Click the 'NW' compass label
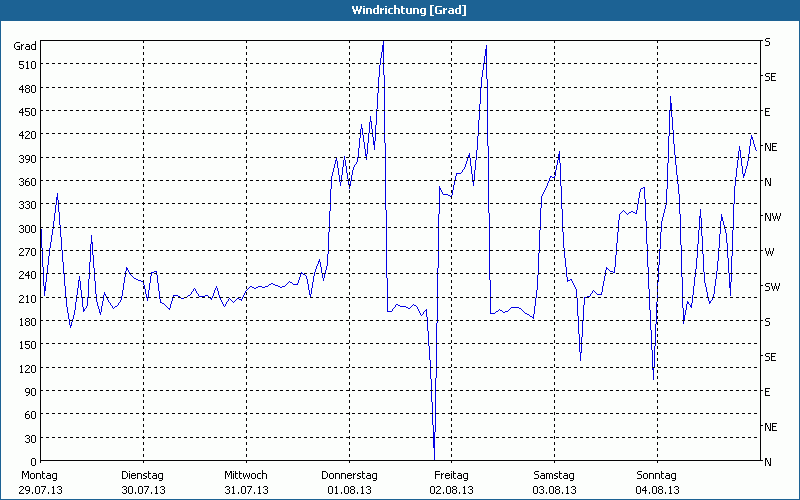 pos(772,217)
